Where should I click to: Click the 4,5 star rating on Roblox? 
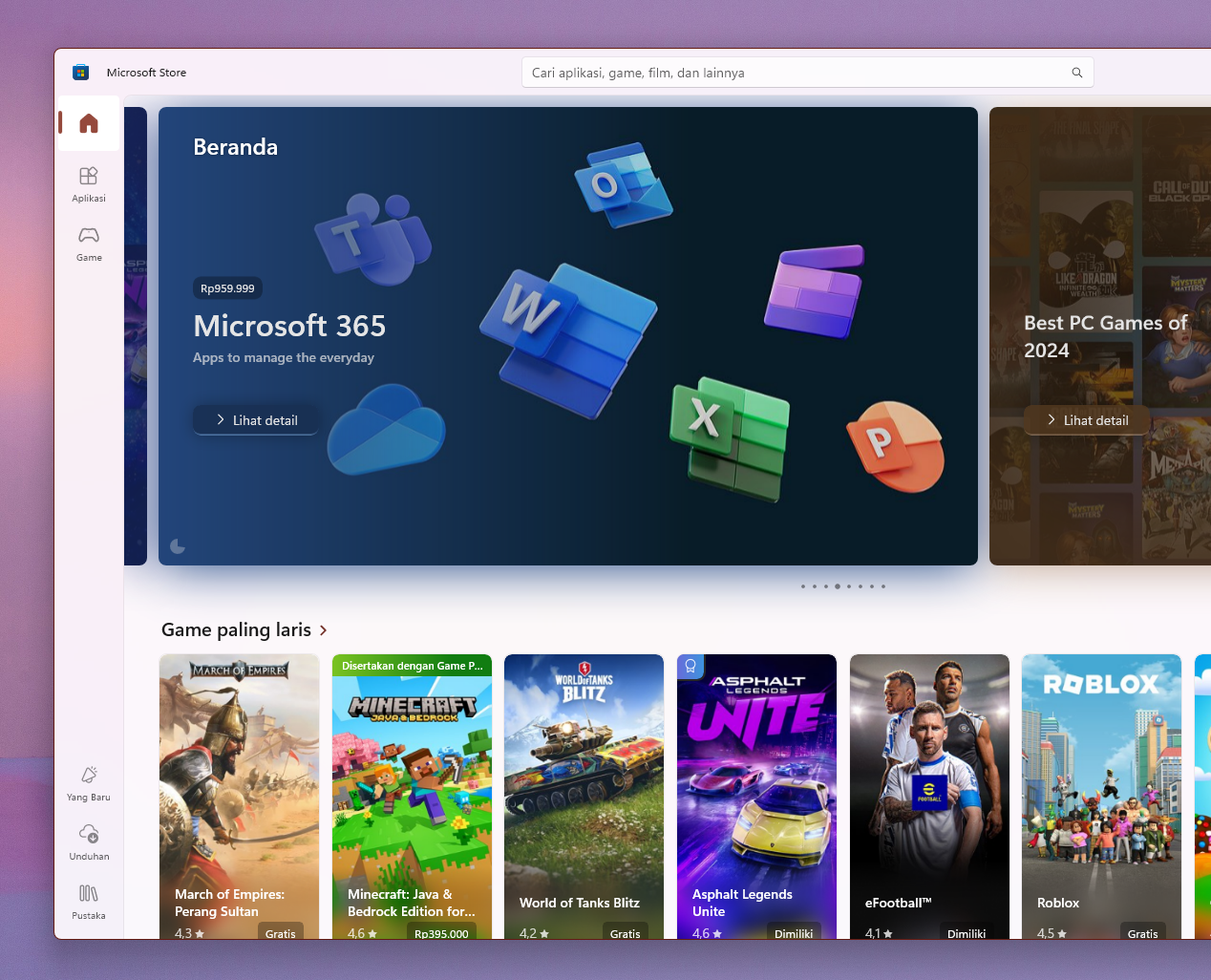[1052, 933]
